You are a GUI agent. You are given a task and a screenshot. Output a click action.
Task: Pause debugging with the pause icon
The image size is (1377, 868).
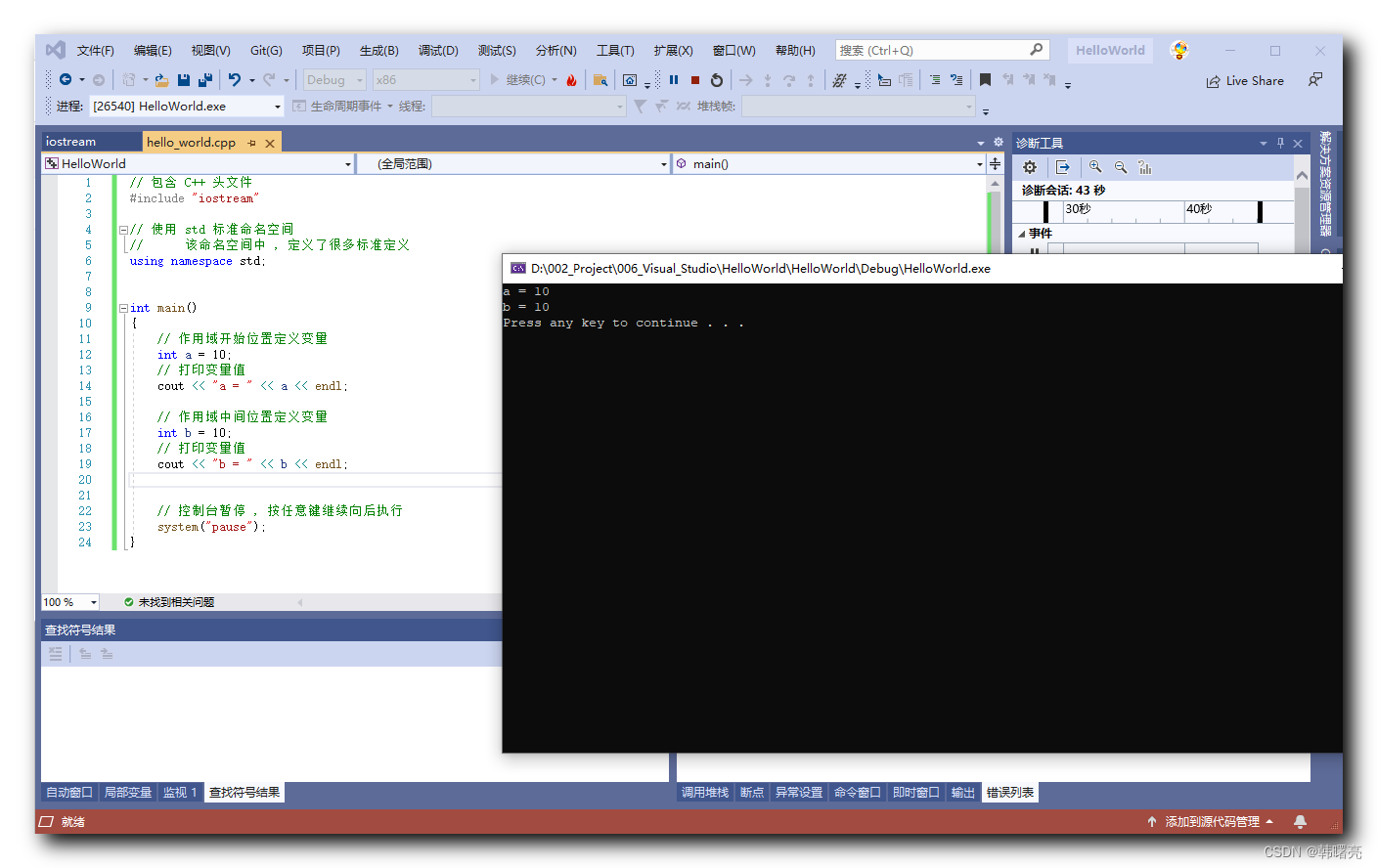coord(674,80)
